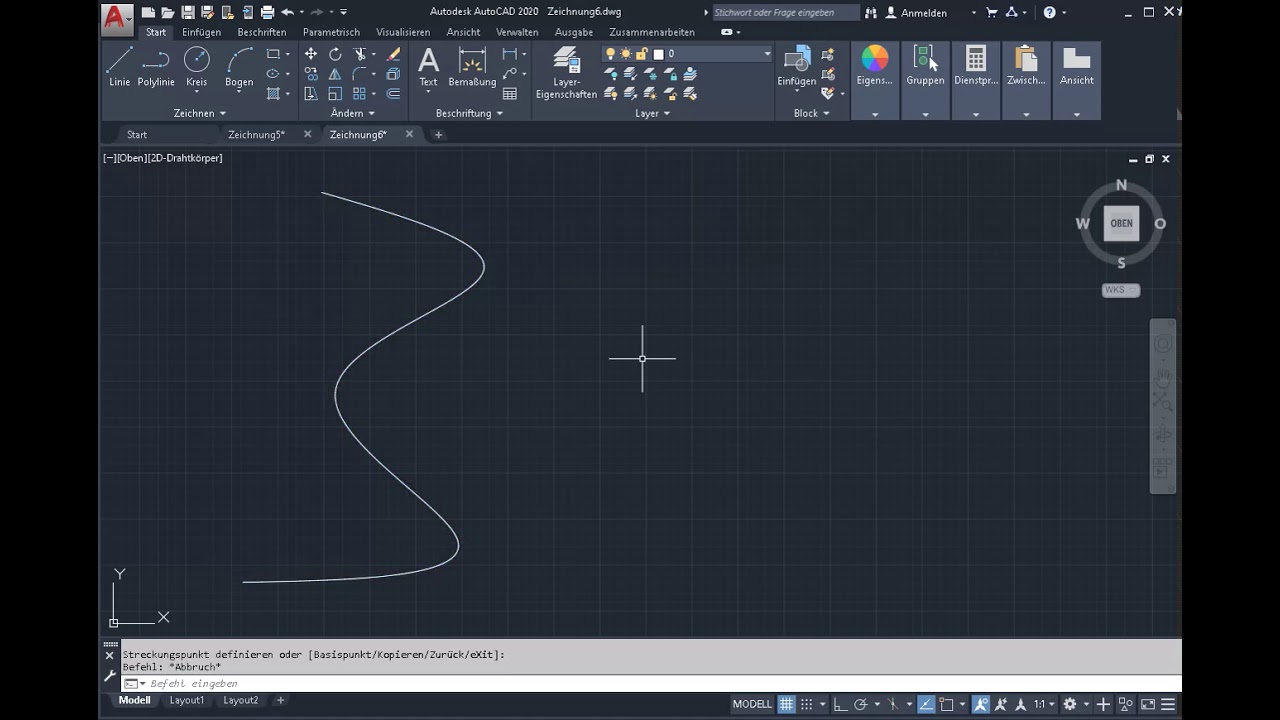Activate the Fillet (Abrunden) tool
This screenshot has width=1280, height=720.
(360, 74)
